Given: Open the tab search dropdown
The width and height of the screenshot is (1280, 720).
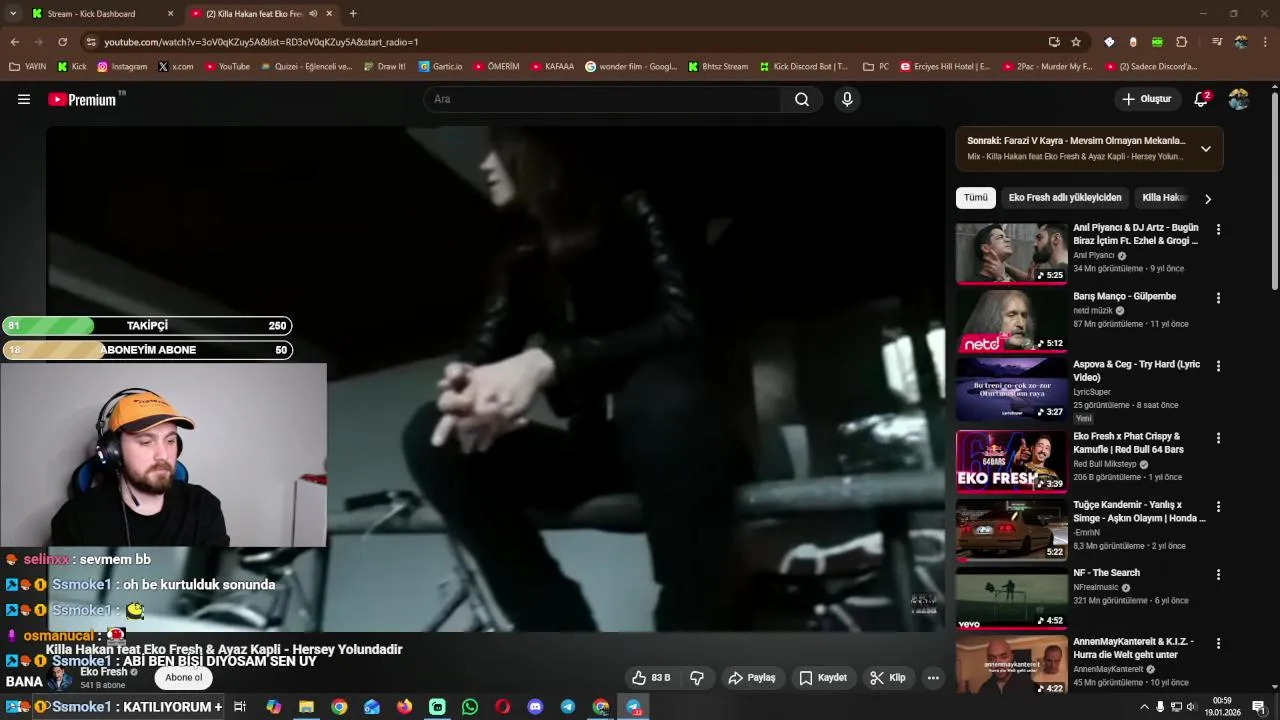Looking at the screenshot, I should pyautogui.click(x=13, y=13).
